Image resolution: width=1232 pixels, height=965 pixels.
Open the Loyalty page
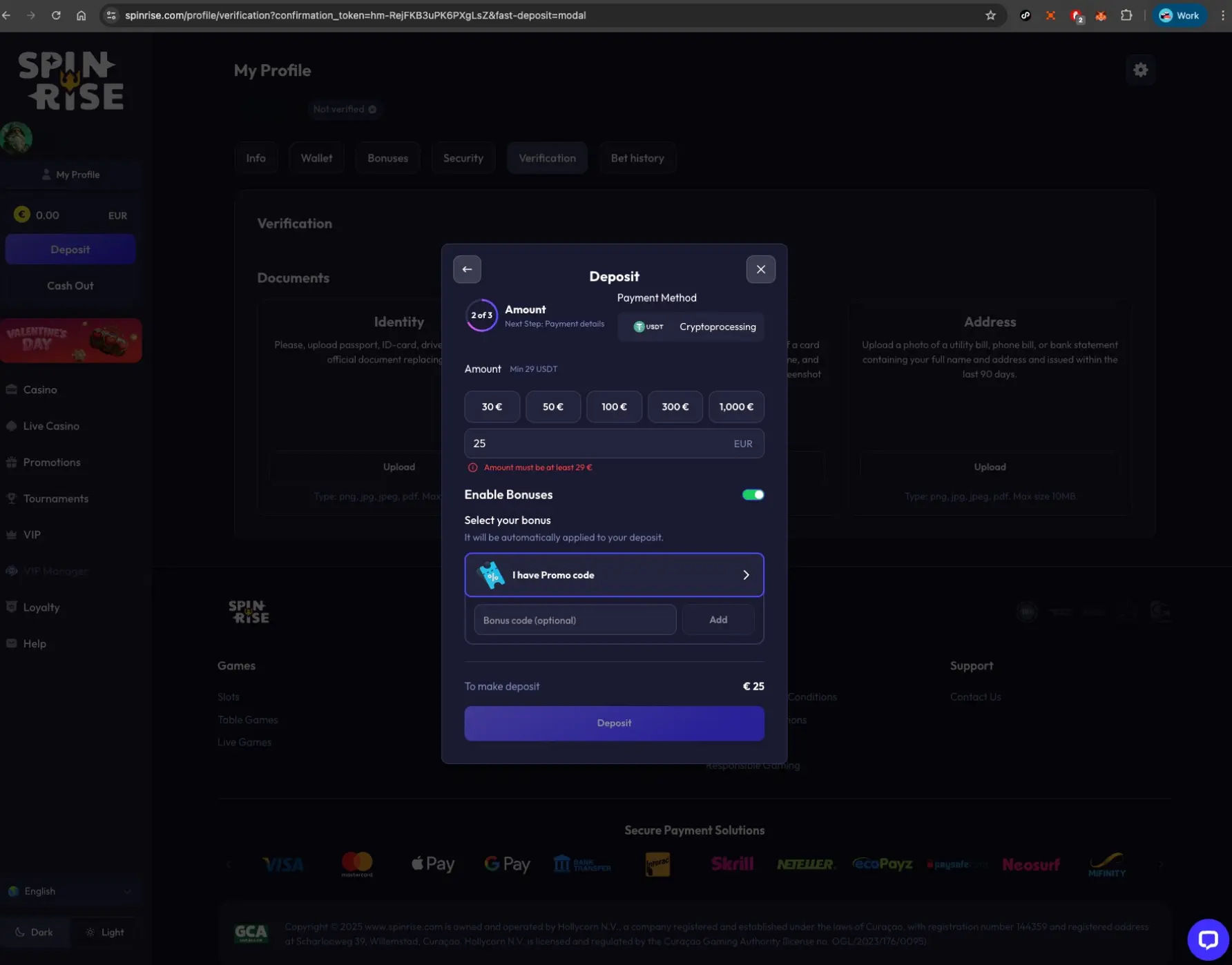point(41,607)
